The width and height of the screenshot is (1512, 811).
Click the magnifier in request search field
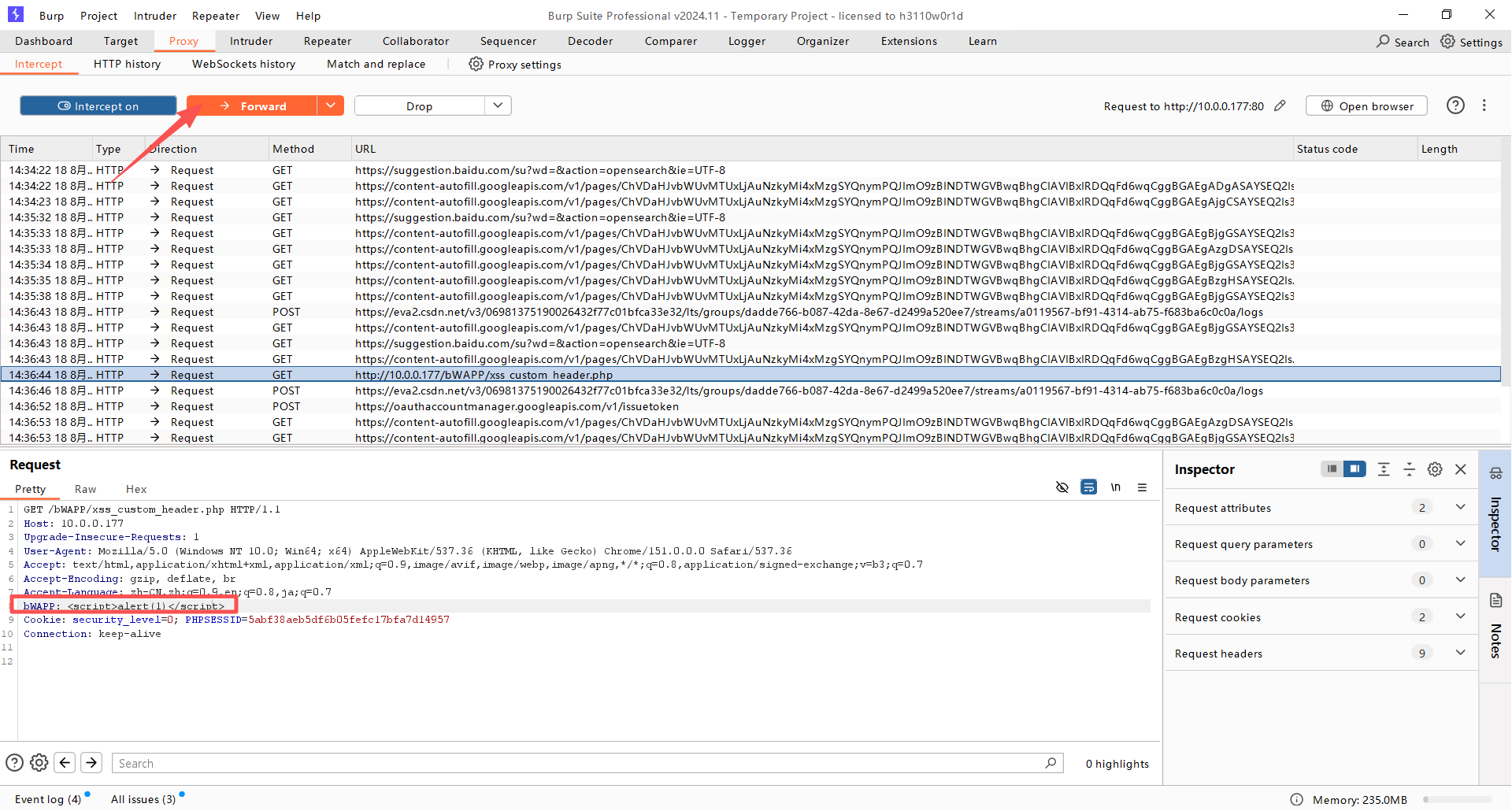coord(1051,763)
